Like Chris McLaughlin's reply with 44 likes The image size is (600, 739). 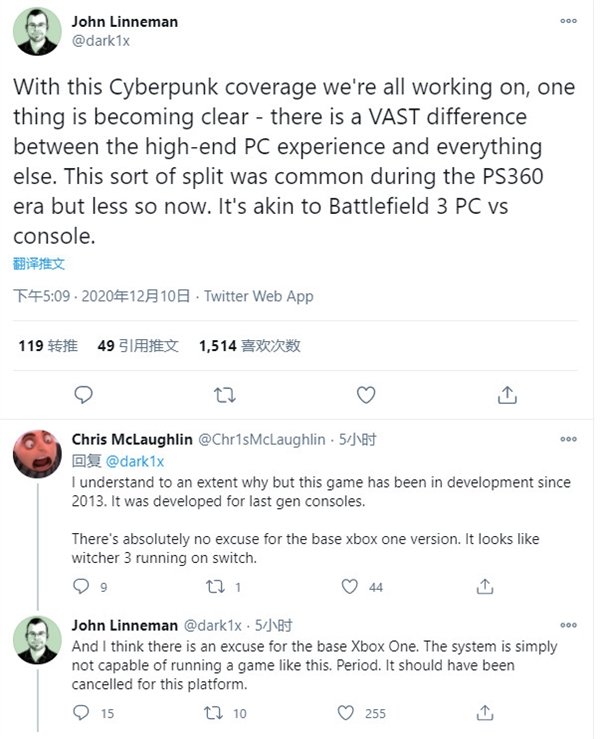pyautogui.click(x=348, y=586)
